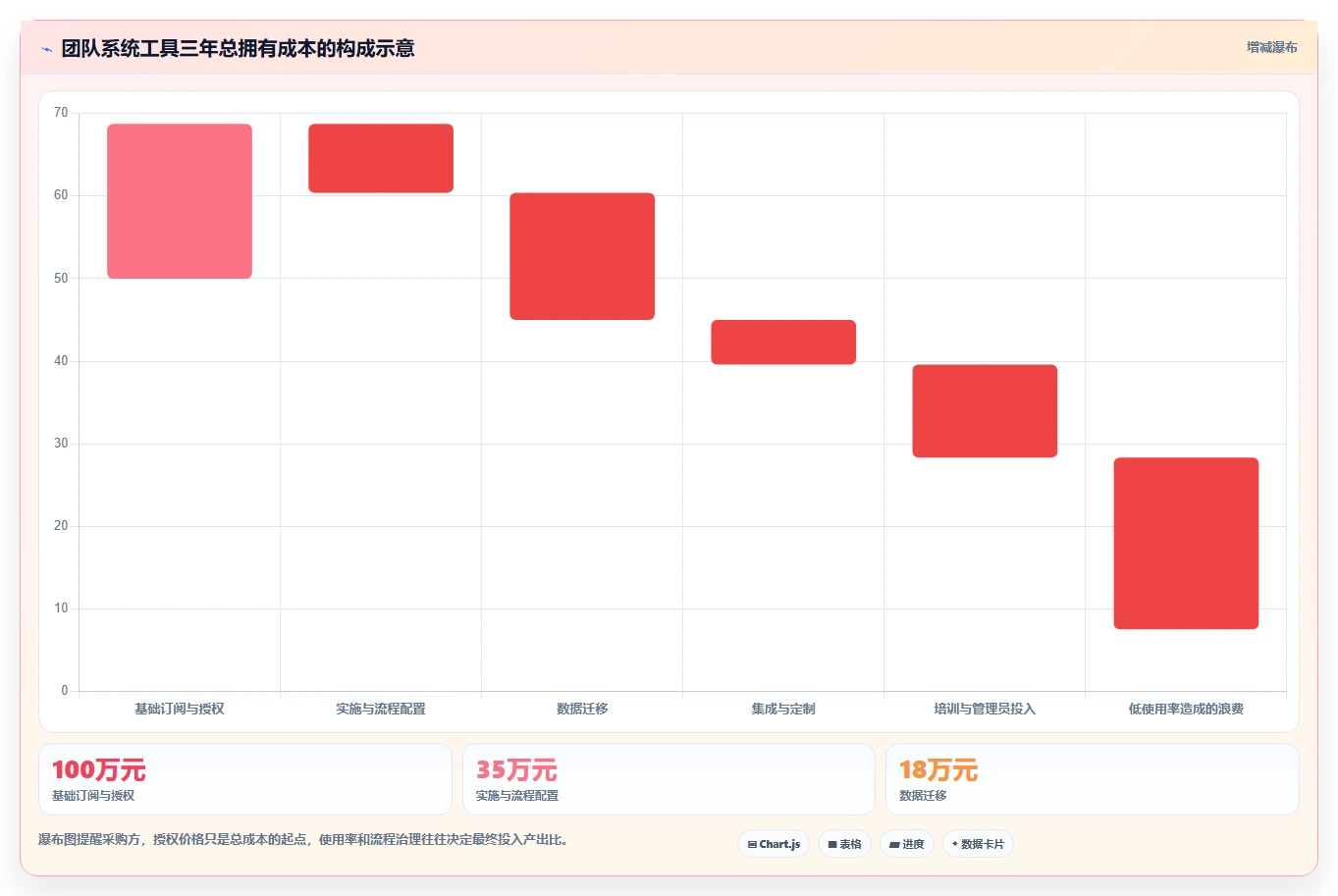Click the 进度 tag pill
1338x896 pixels.
click(907, 844)
